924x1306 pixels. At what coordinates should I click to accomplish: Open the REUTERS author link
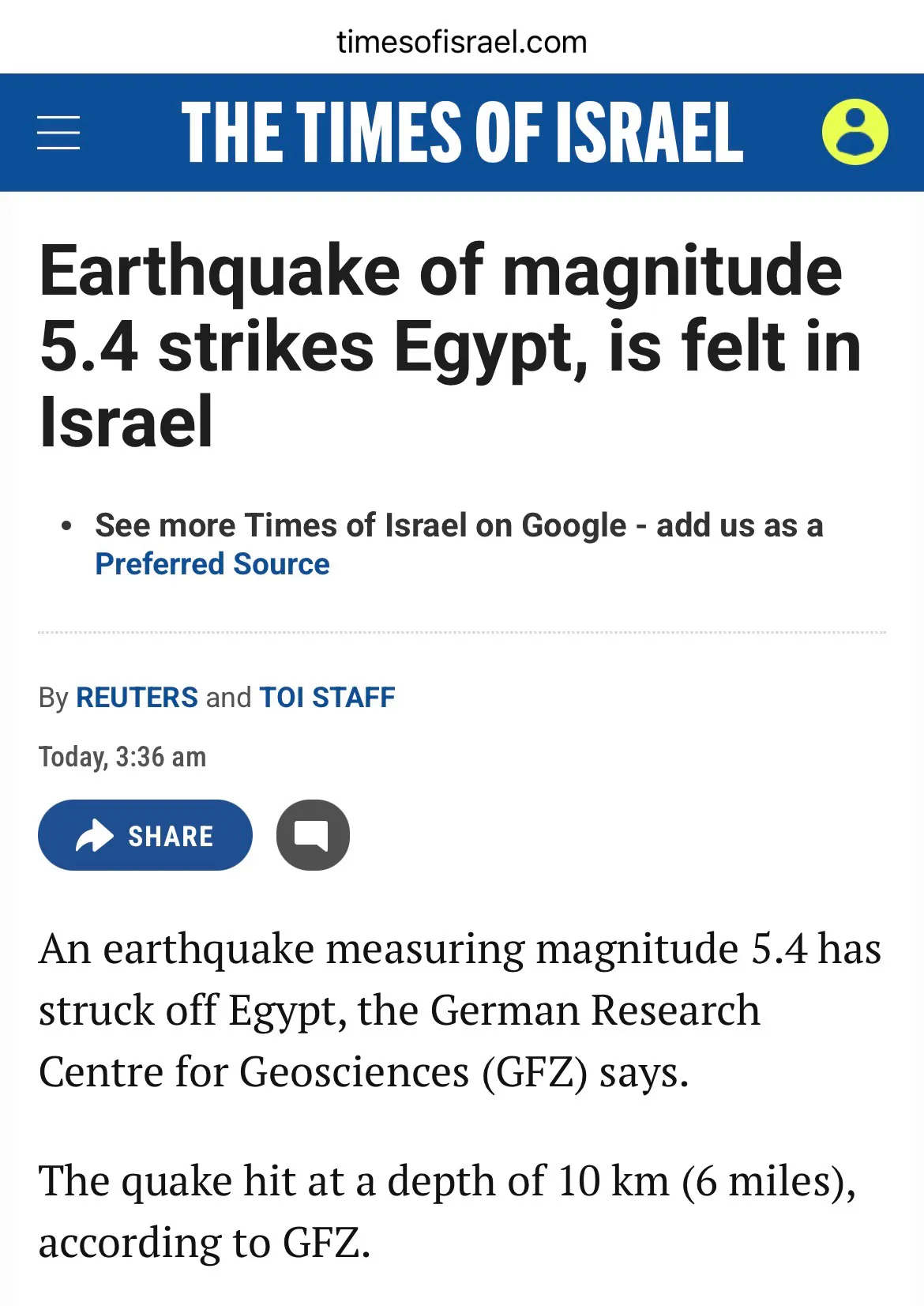[x=137, y=698]
